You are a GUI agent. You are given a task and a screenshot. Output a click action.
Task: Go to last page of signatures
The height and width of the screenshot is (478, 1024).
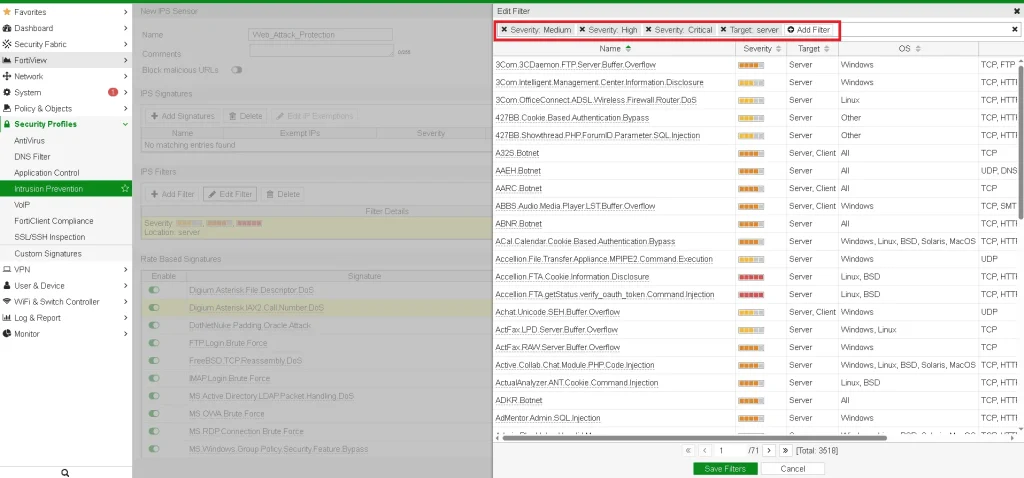point(786,451)
